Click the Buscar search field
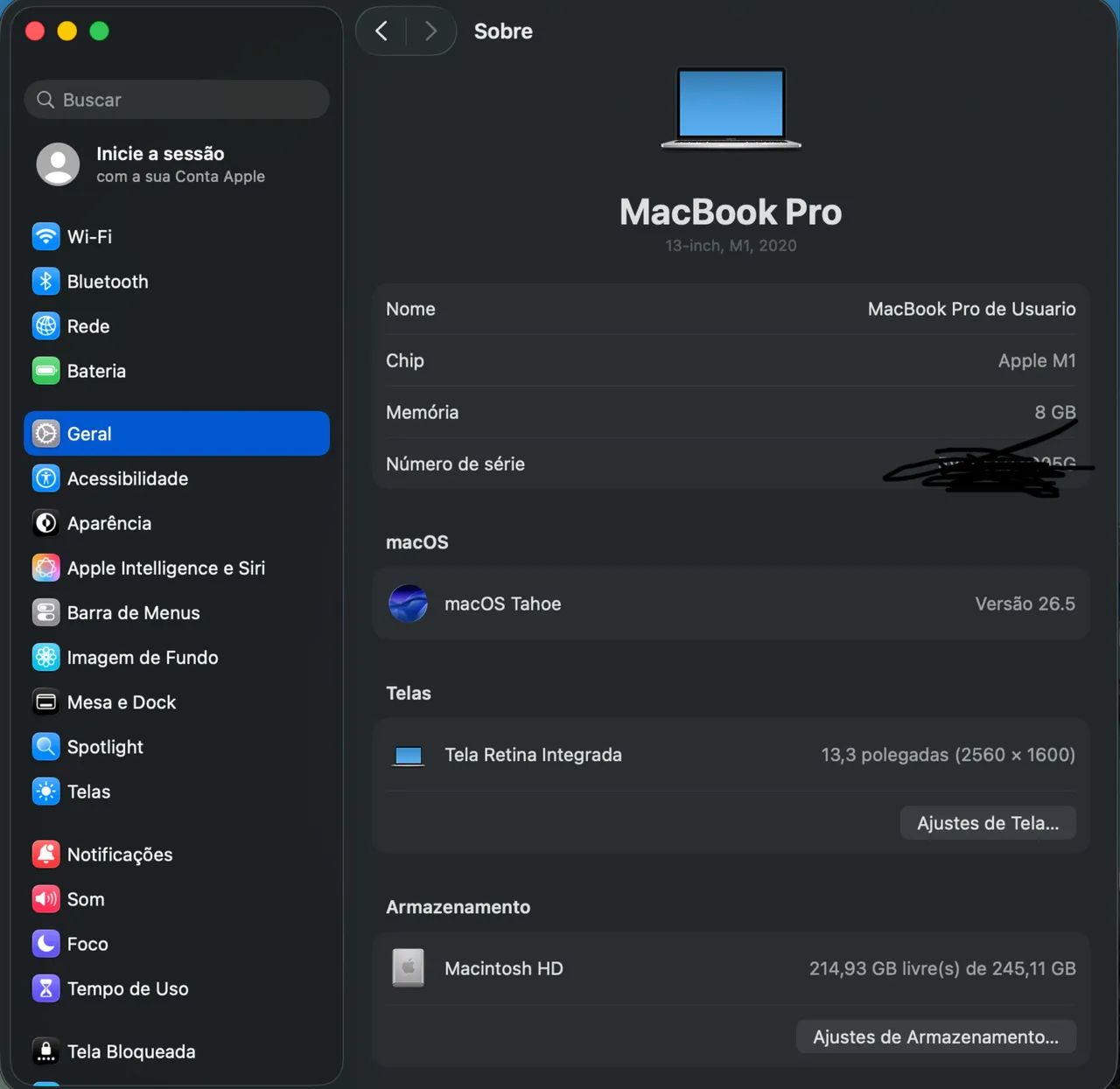The image size is (1120, 1089). pyautogui.click(x=177, y=100)
